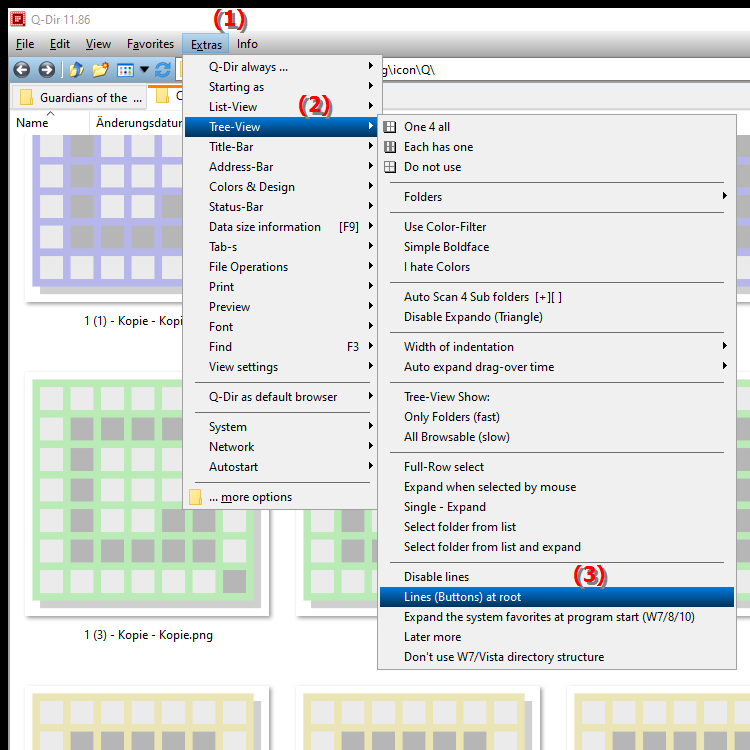Image resolution: width=750 pixels, height=750 pixels.
Task: Switch to Guardians of the ... tab
Action: [x=79, y=98]
